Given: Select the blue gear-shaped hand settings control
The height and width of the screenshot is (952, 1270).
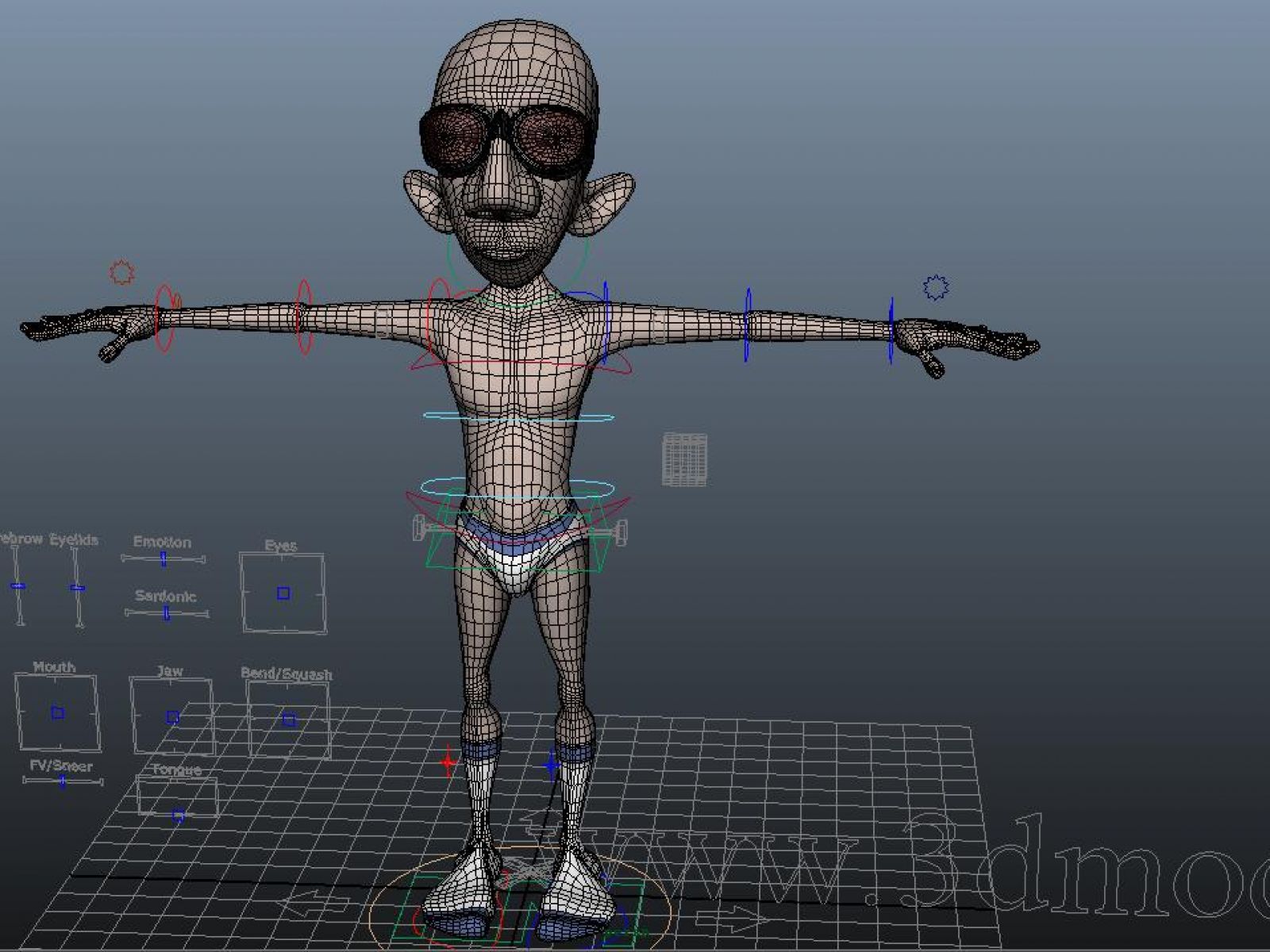Looking at the screenshot, I should [936, 287].
